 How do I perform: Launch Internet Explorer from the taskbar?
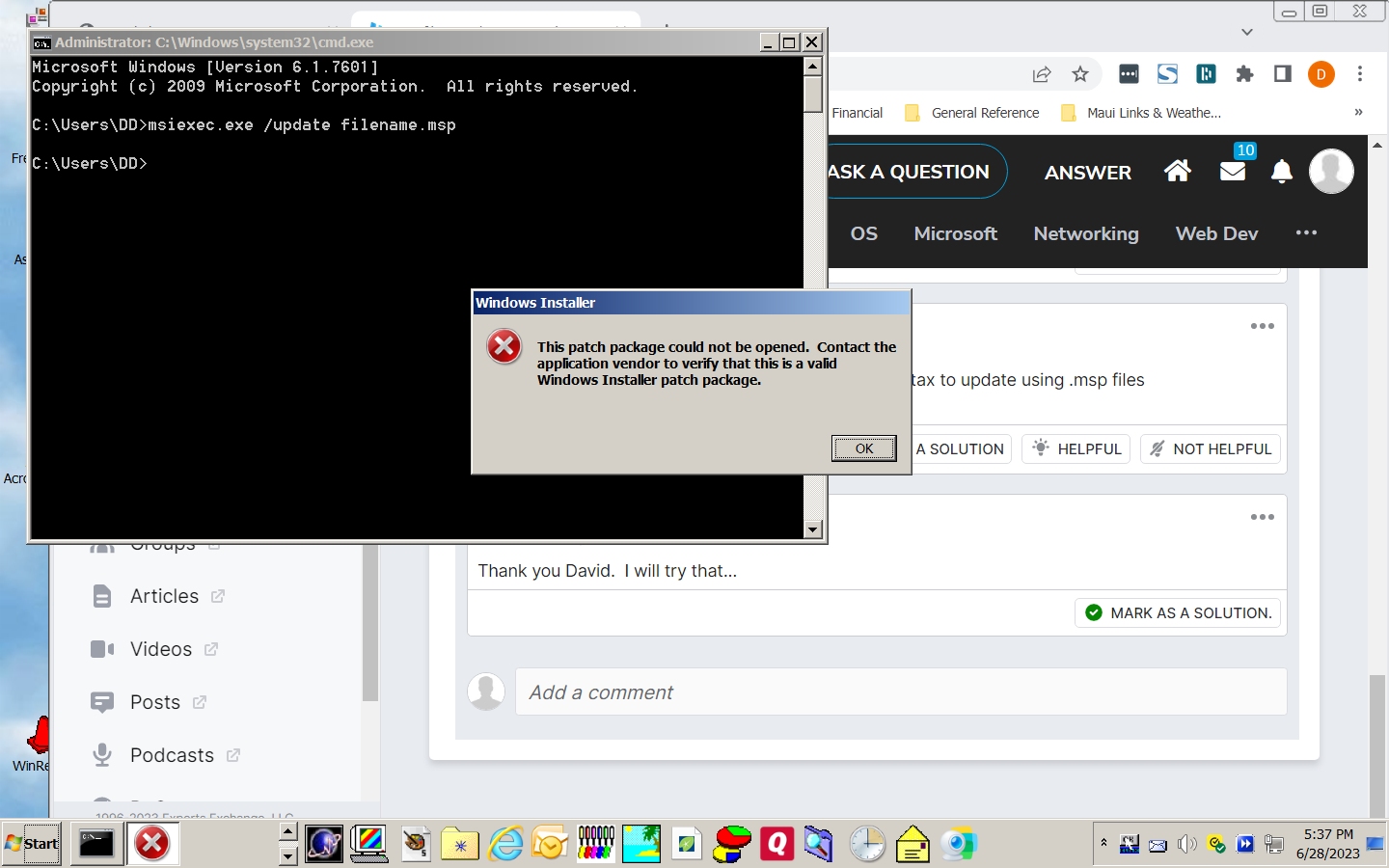(505, 844)
